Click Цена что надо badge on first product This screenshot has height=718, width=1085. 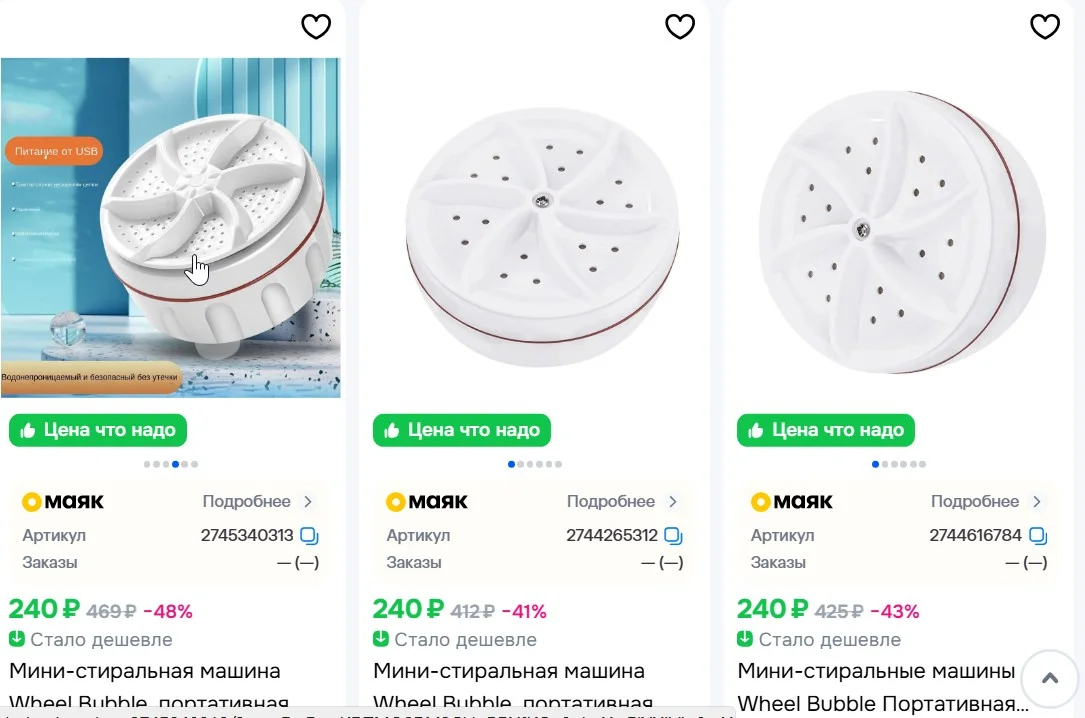(98, 430)
